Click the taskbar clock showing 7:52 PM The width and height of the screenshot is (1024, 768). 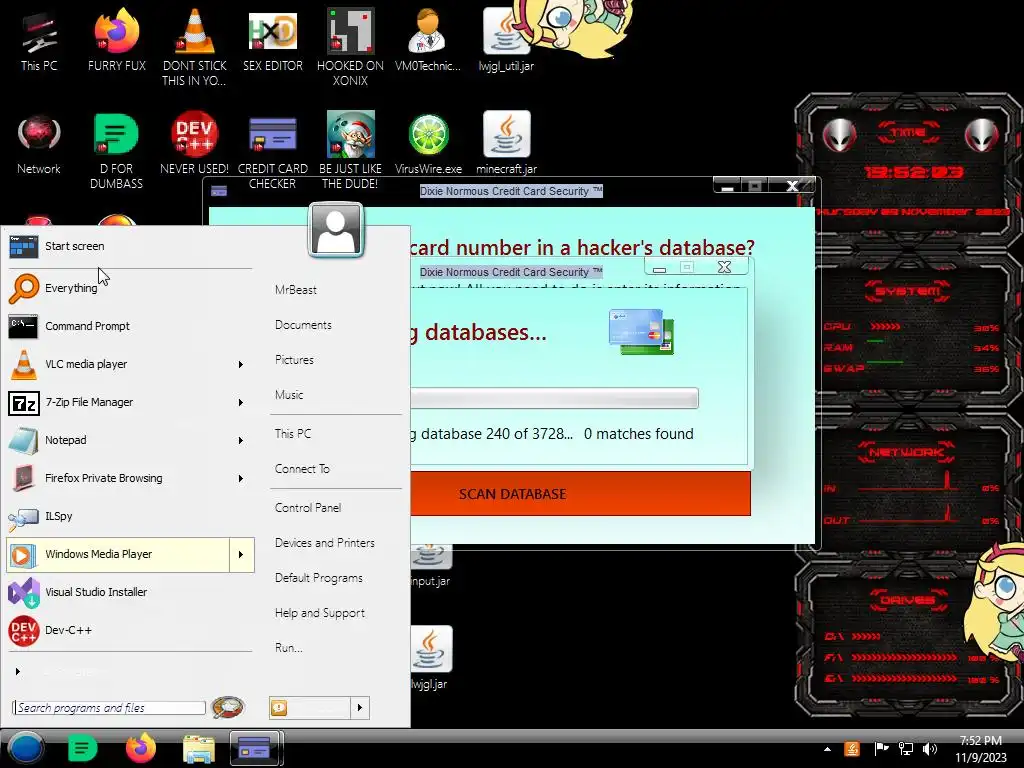point(980,749)
